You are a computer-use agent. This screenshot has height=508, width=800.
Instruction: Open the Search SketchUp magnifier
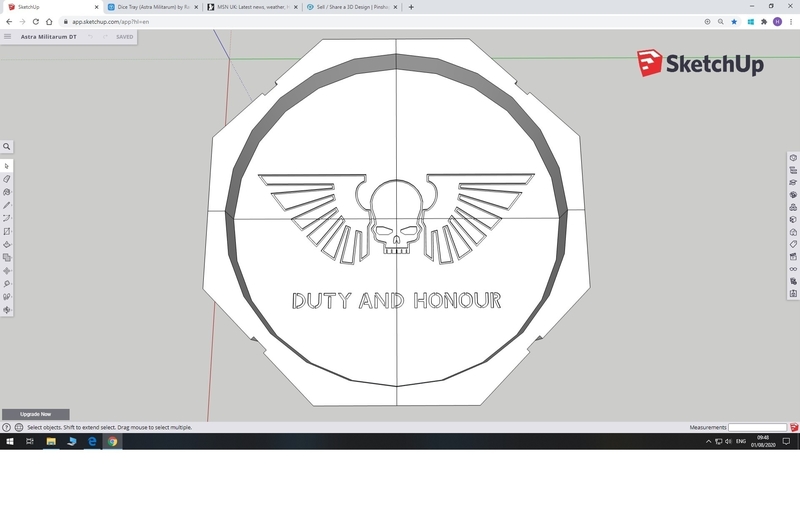(x=7, y=146)
